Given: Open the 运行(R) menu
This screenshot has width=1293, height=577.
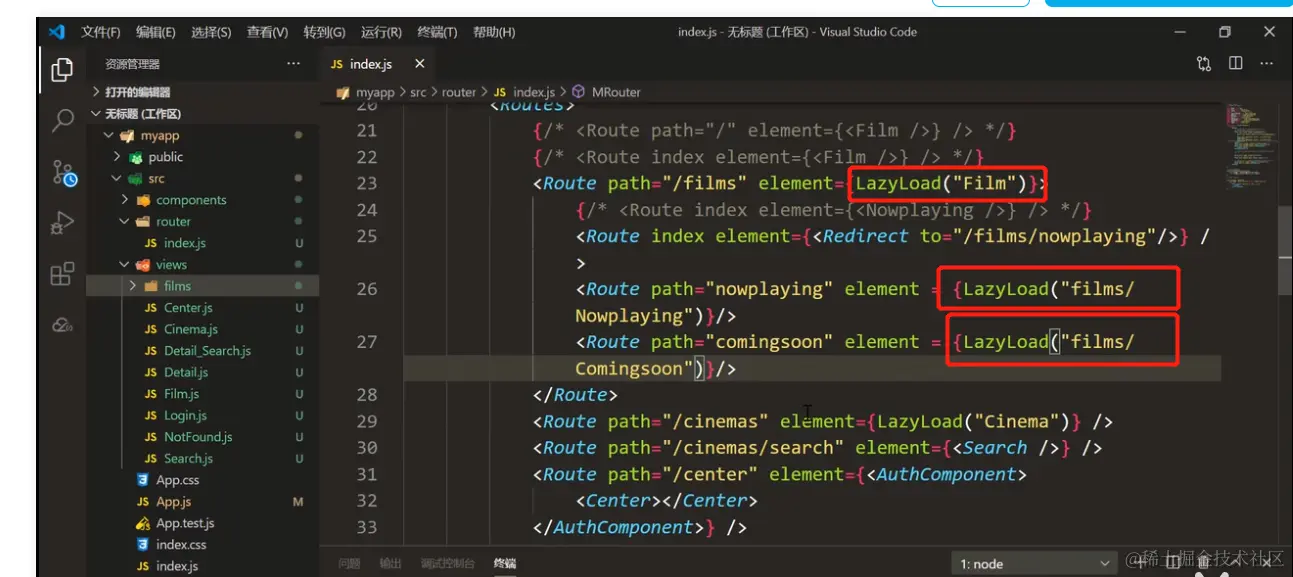Looking at the screenshot, I should (381, 32).
